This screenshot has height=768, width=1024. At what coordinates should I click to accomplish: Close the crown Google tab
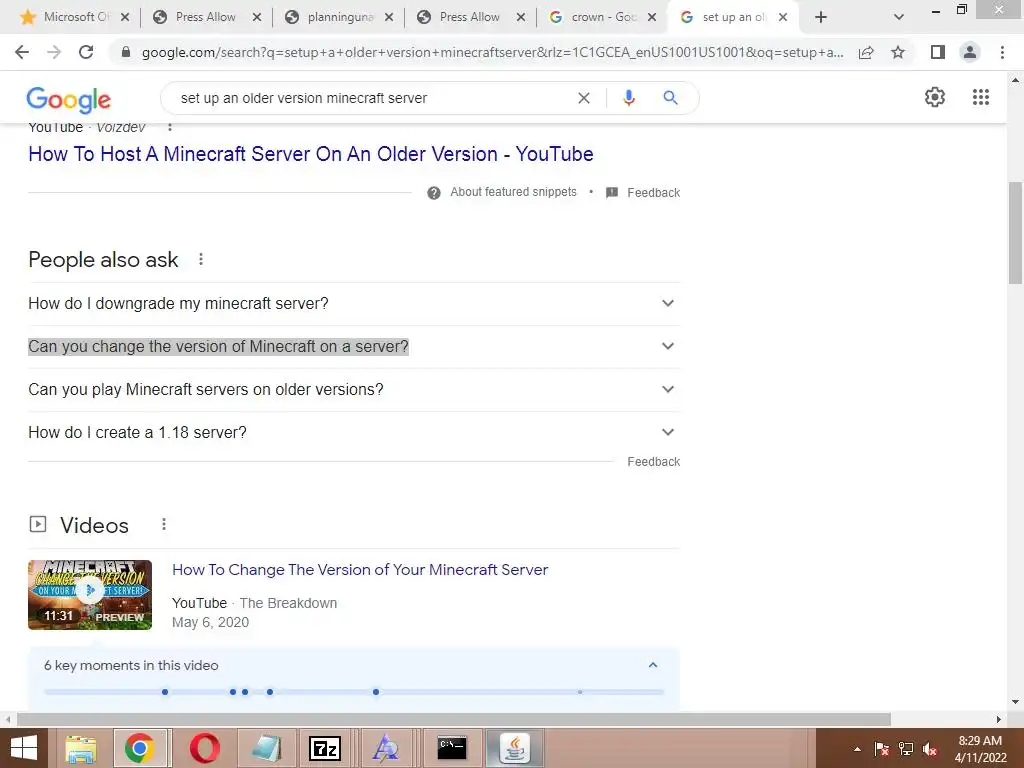click(x=652, y=18)
